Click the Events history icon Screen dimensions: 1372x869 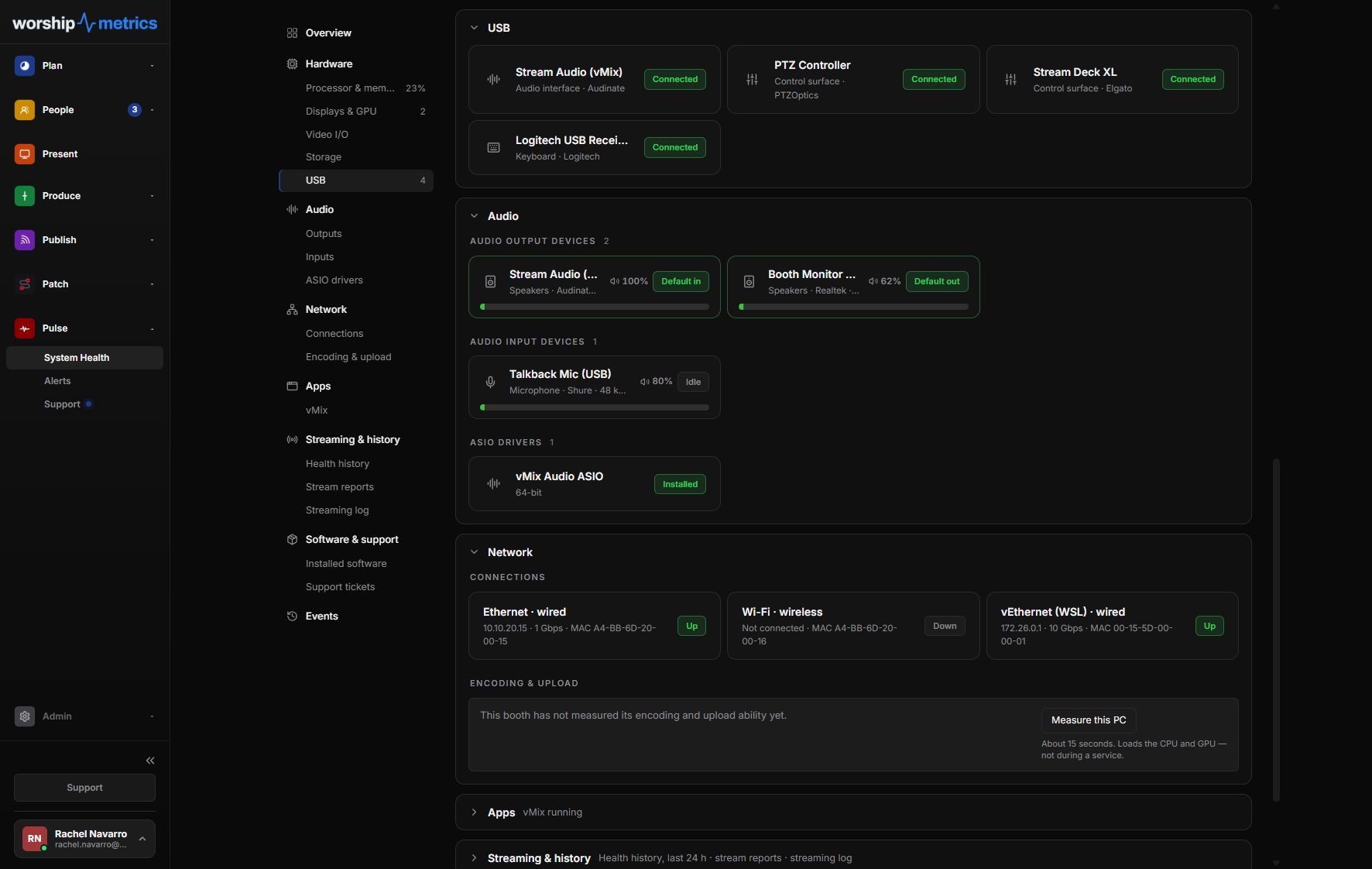coord(292,617)
